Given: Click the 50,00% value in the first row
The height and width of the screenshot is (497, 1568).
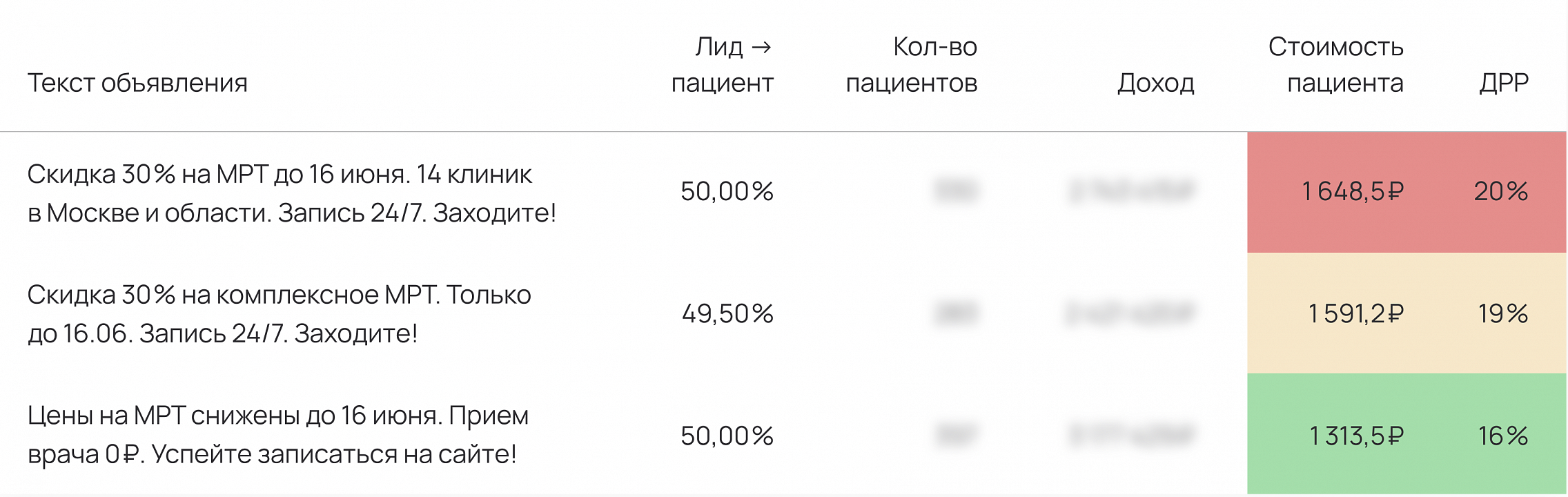Looking at the screenshot, I should (x=727, y=191).
